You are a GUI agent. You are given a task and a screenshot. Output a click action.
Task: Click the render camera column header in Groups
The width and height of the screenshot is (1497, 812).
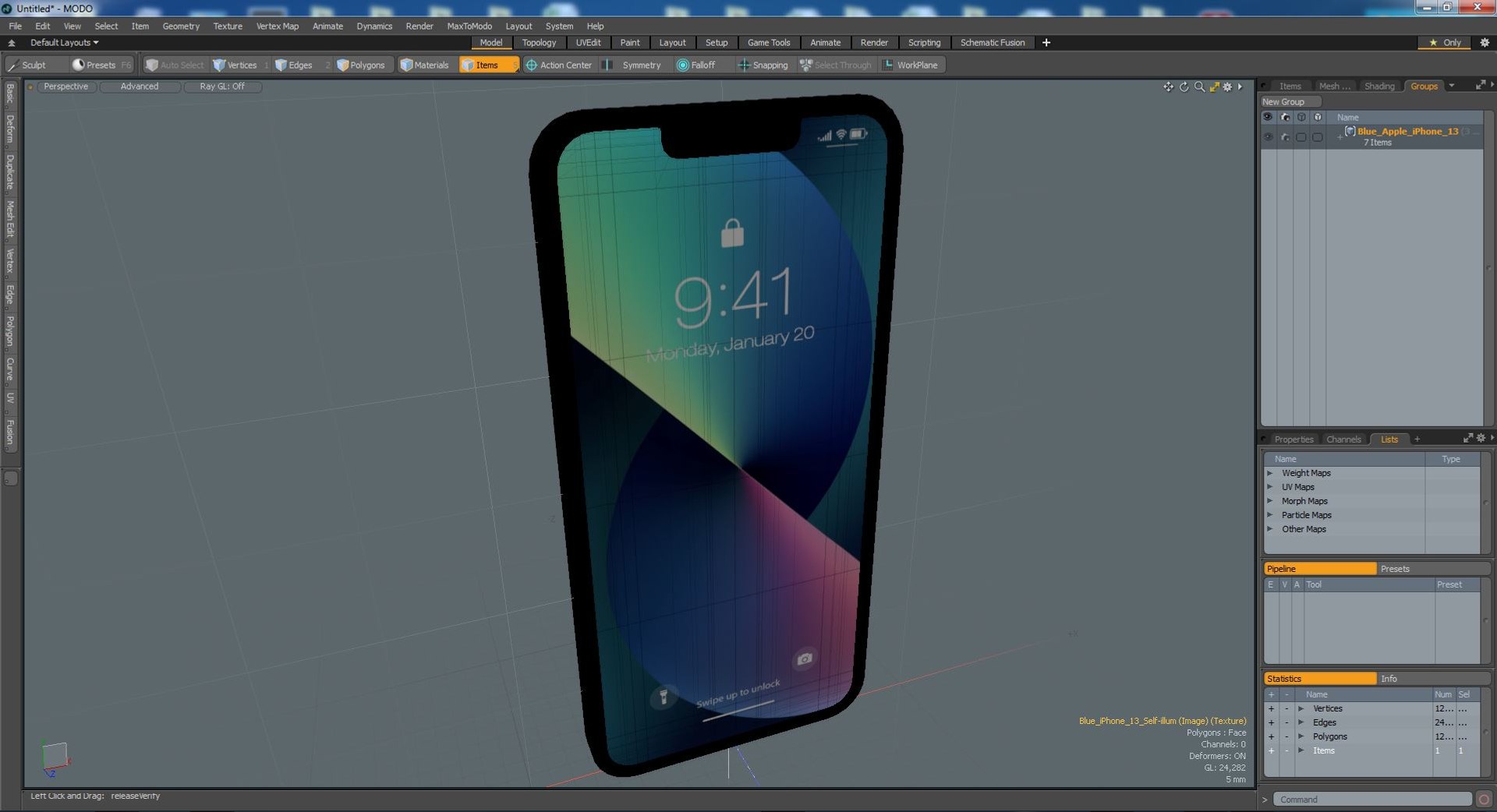click(1285, 117)
